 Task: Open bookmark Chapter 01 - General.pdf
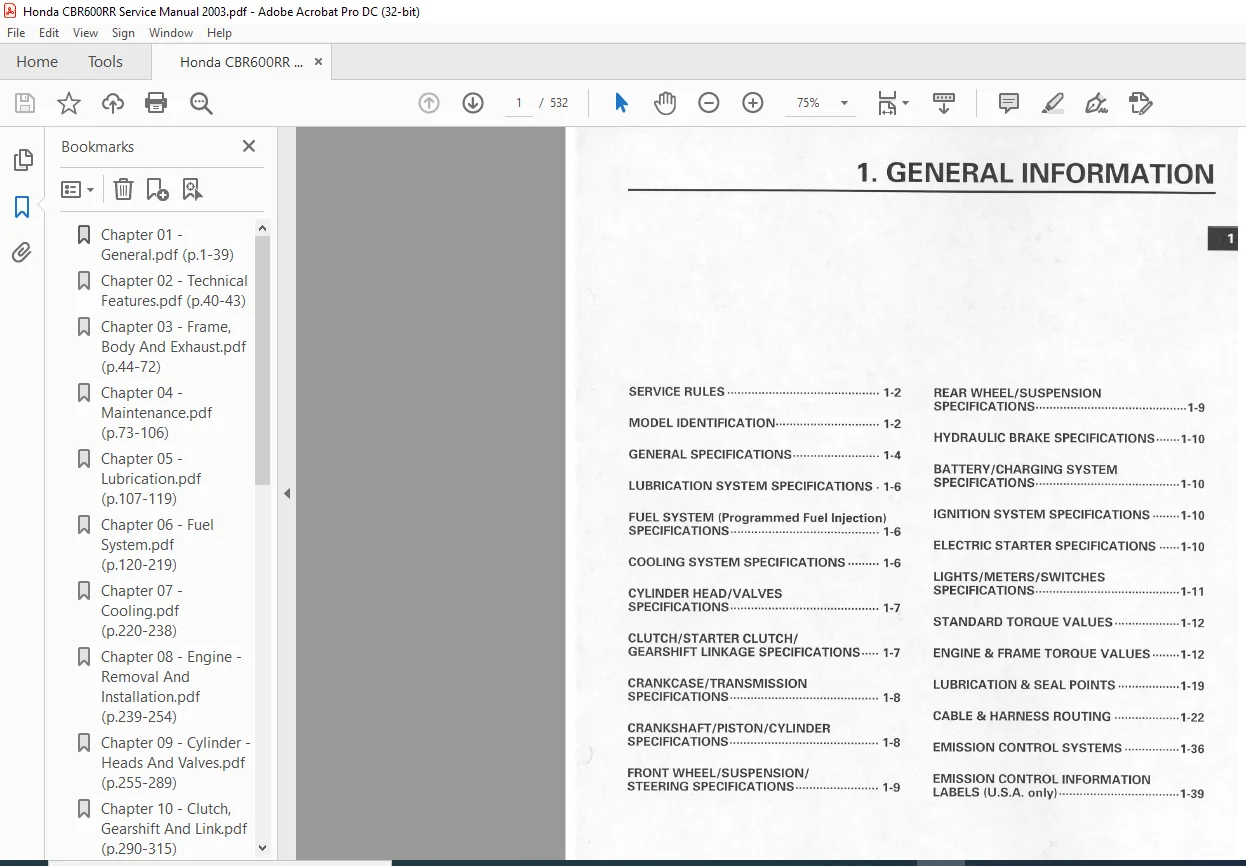(167, 245)
